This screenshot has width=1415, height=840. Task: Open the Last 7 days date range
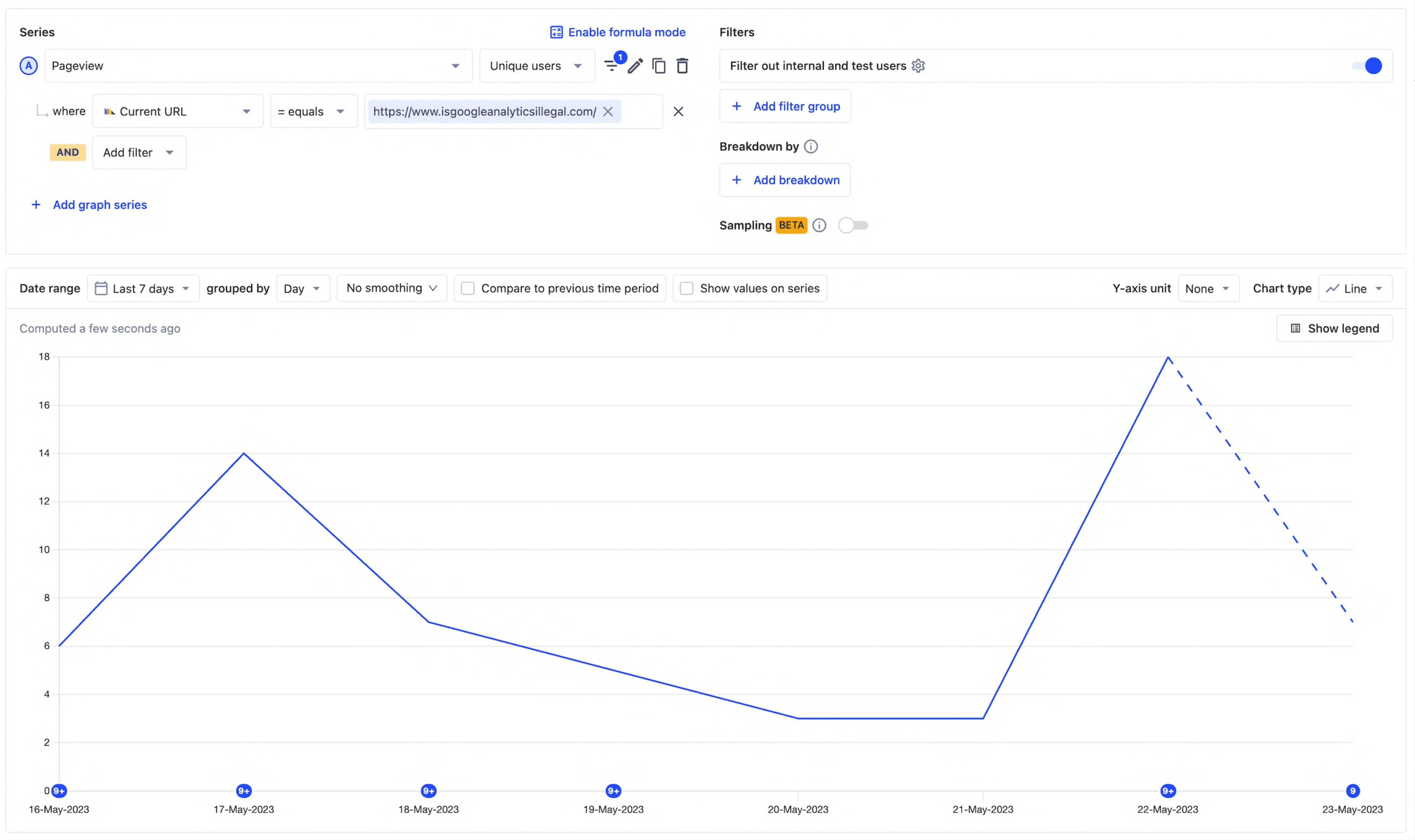coord(143,289)
